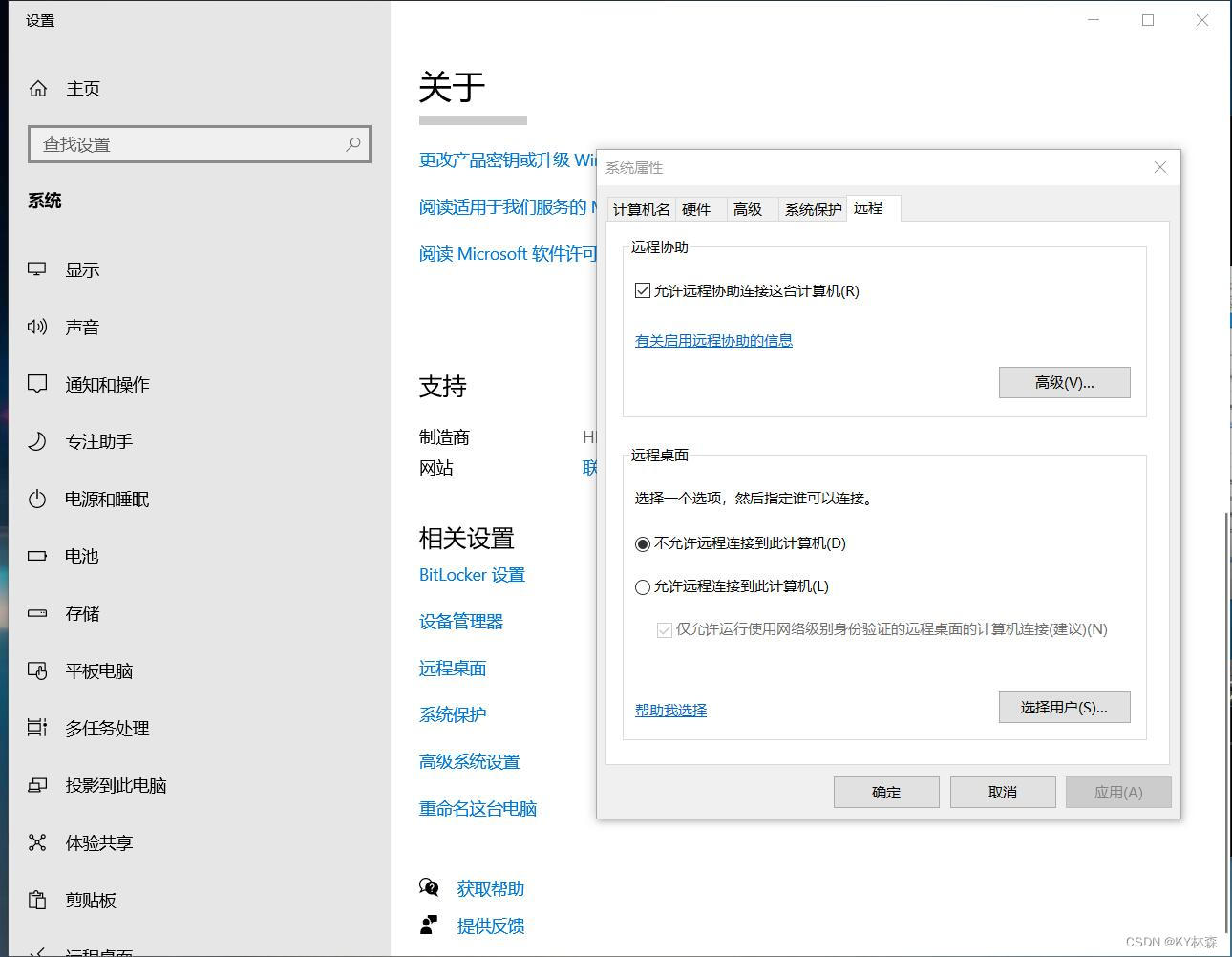
Task: Switch to the 系统保护 tab
Action: [x=813, y=209]
